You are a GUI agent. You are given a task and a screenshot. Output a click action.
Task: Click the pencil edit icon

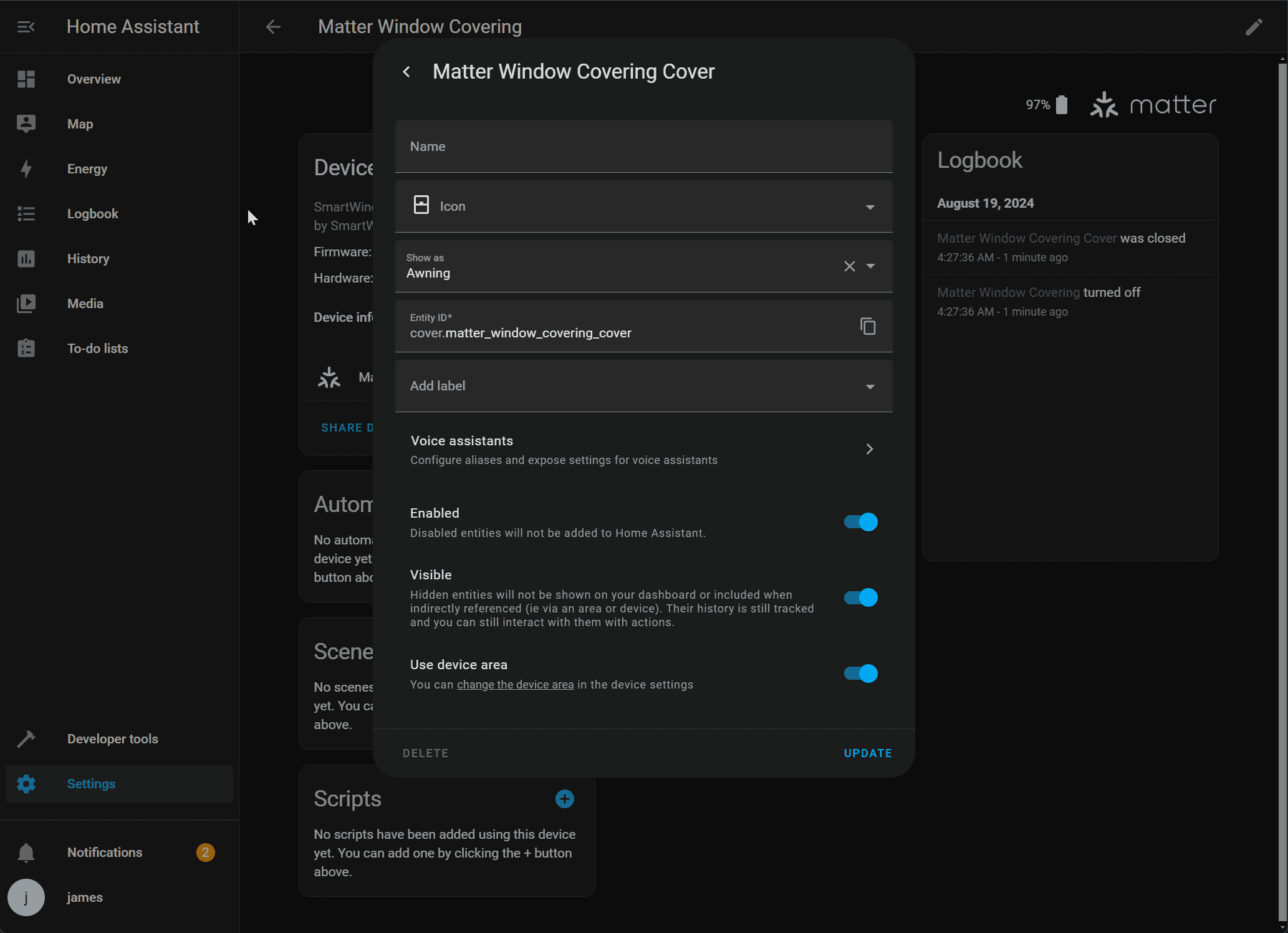click(x=1254, y=27)
